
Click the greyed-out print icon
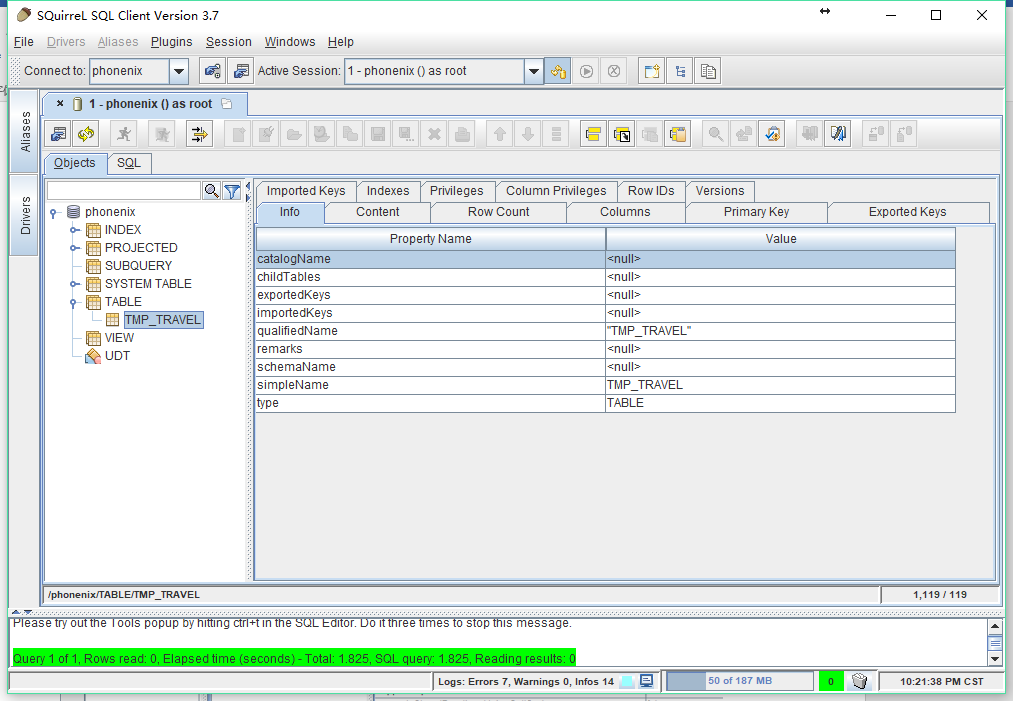coord(462,134)
